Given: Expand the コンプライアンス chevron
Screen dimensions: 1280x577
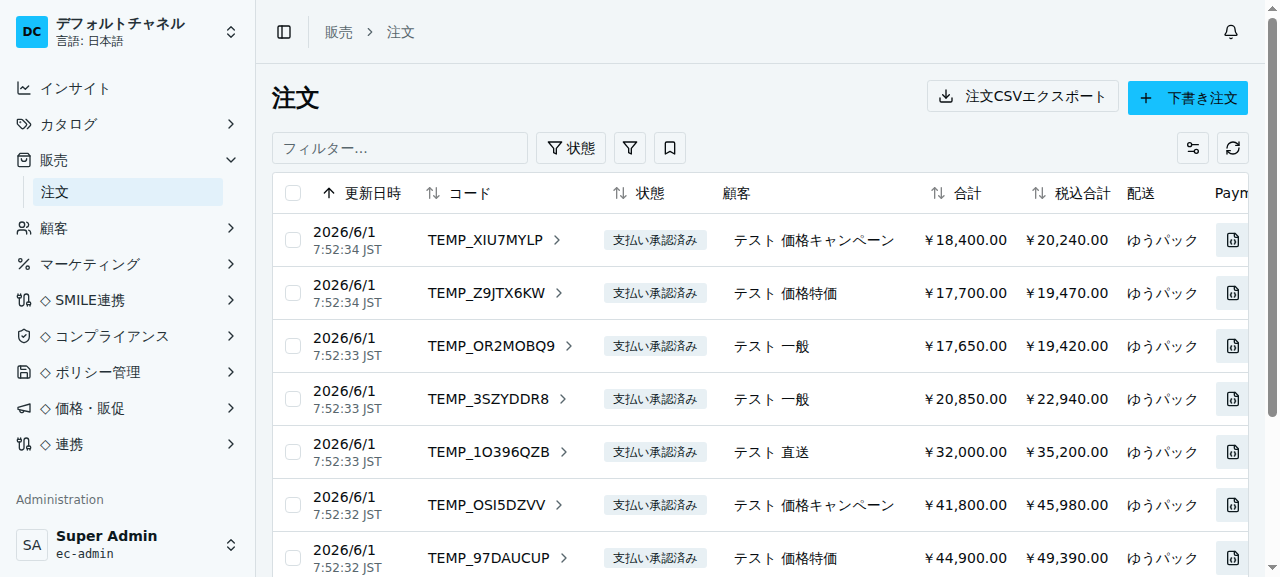Looking at the screenshot, I should pyautogui.click(x=231, y=336).
